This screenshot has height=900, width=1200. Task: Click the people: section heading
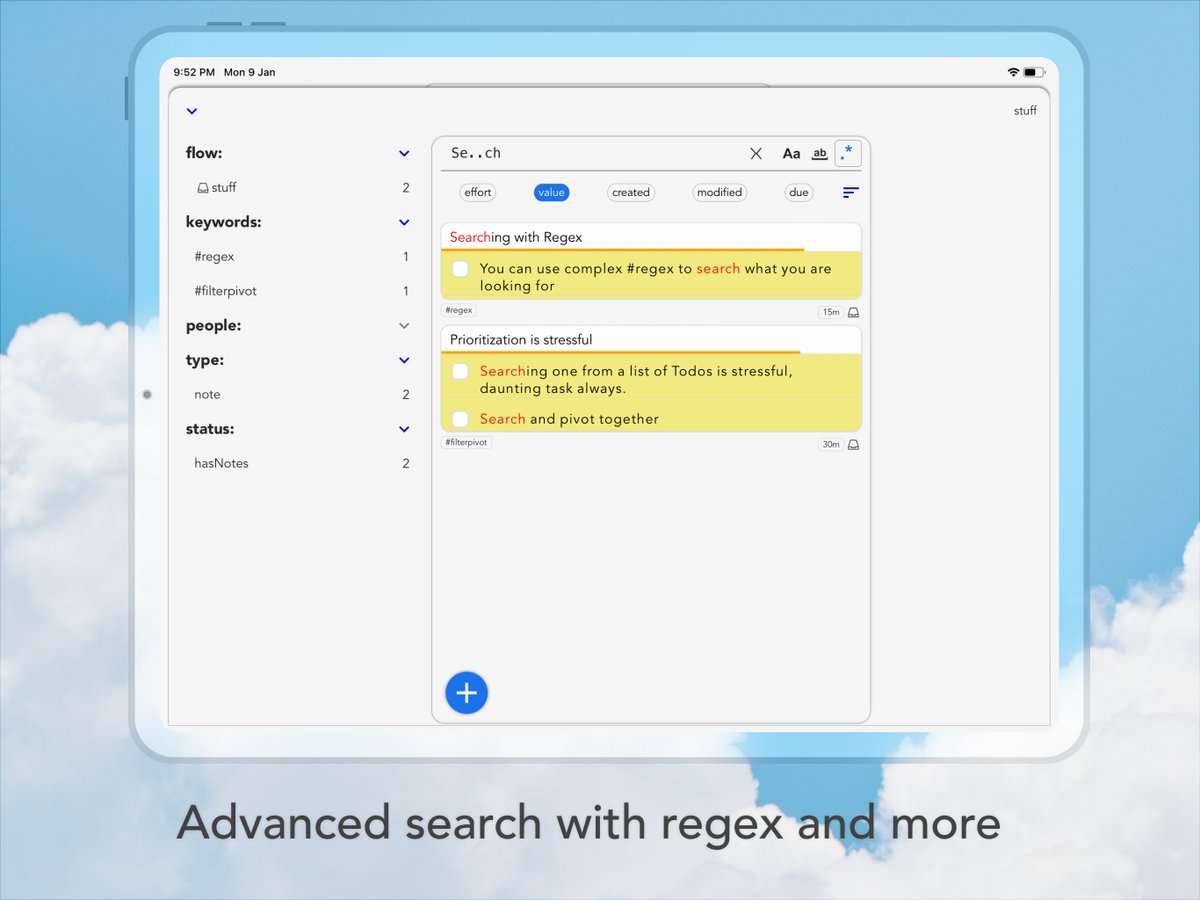(213, 325)
